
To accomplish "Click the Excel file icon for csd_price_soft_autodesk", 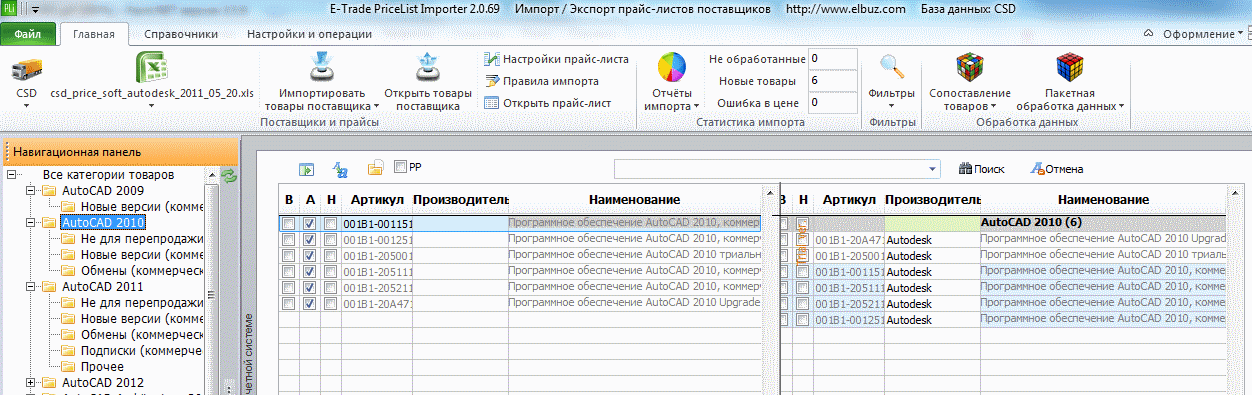I will pyautogui.click(x=152, y=68).
